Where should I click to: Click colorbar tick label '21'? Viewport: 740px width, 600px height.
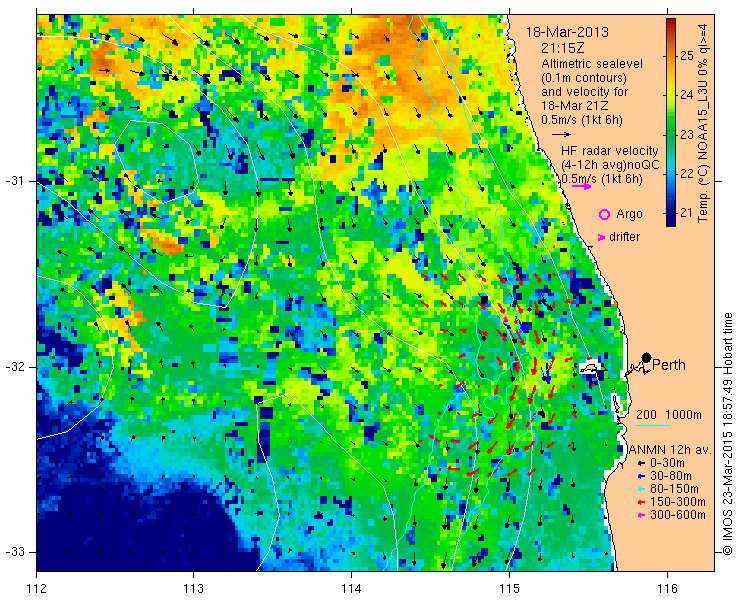tap(687, 213)
